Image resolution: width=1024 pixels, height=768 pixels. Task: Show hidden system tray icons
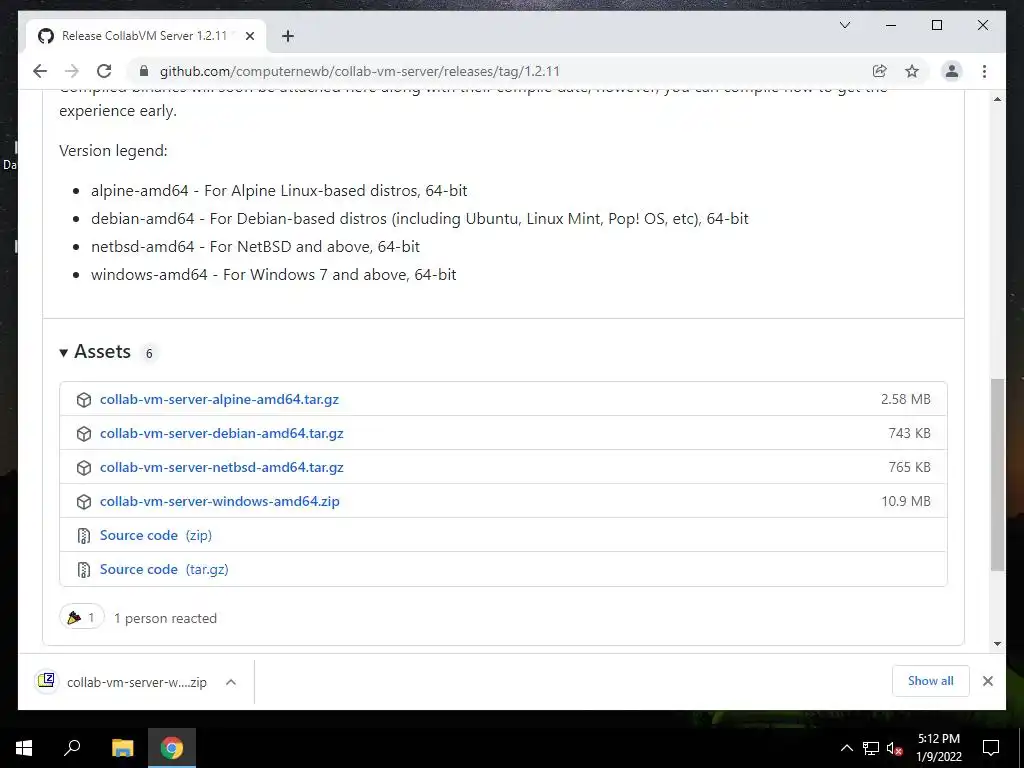tap(846, 748)
